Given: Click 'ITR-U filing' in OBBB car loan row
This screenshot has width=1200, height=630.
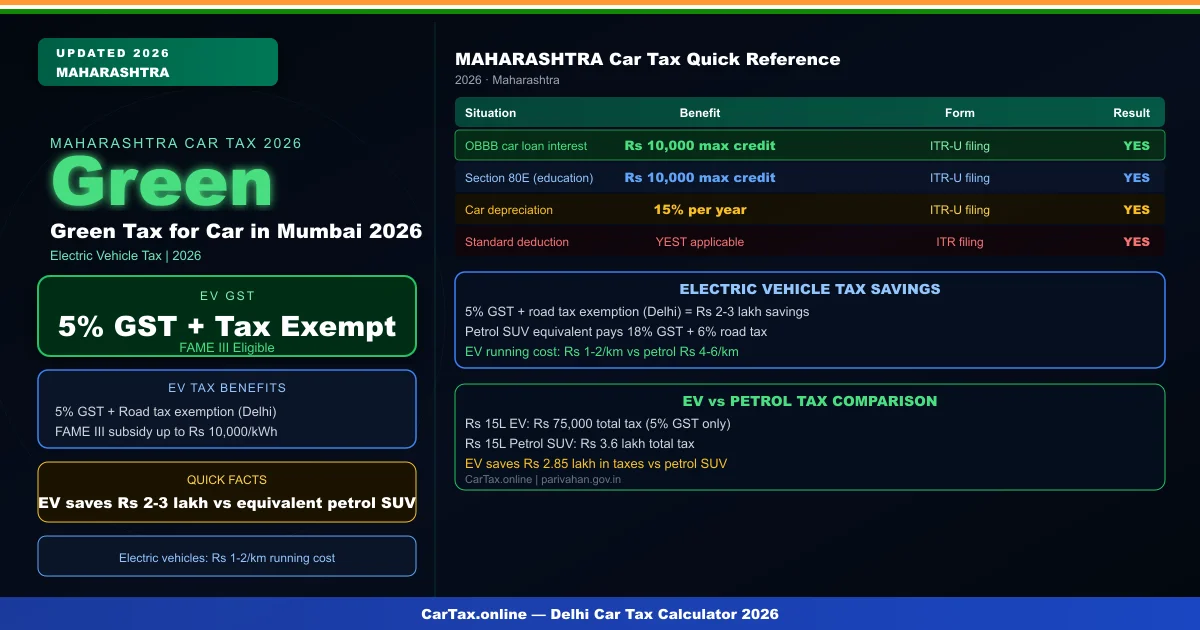Looking at the screenshot, I should tap(960, 146).
